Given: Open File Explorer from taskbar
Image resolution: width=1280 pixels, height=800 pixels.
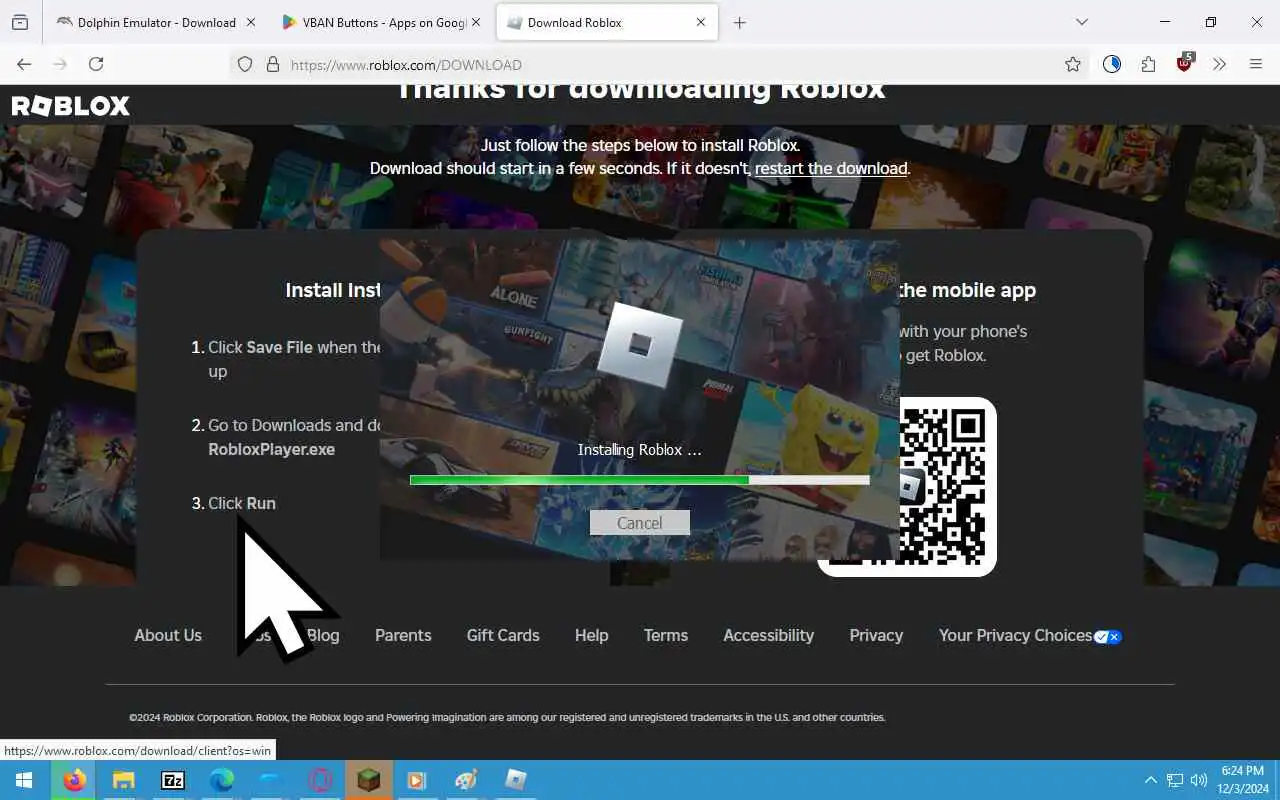Looking at the screenshot, I should point(123,780).
